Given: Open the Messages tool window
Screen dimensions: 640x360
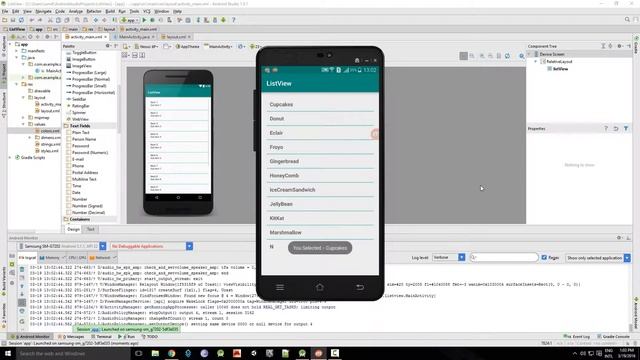Looking at the screenshot, I should [71, 337].
